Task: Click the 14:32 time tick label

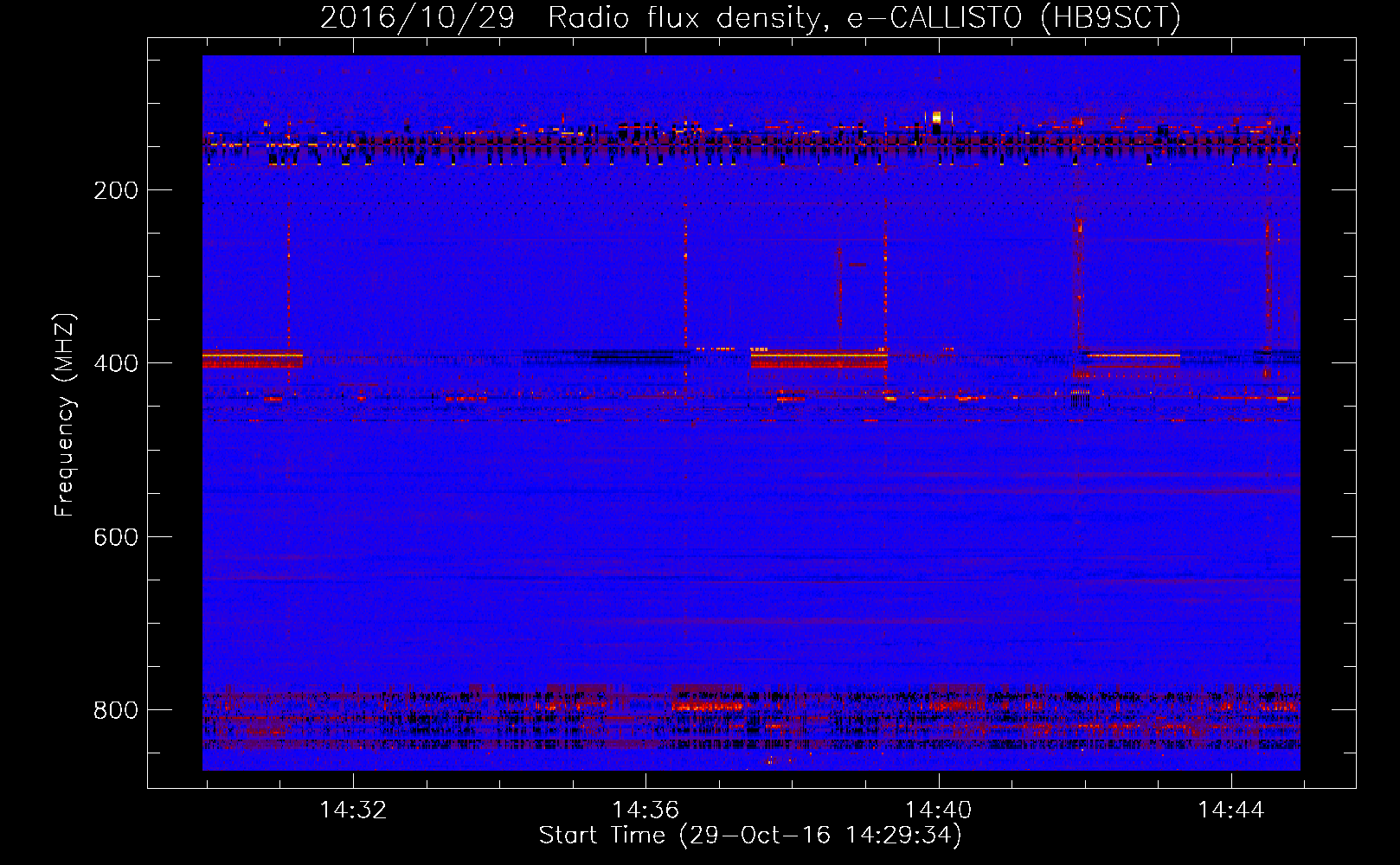Action: (x=353, y=811)
